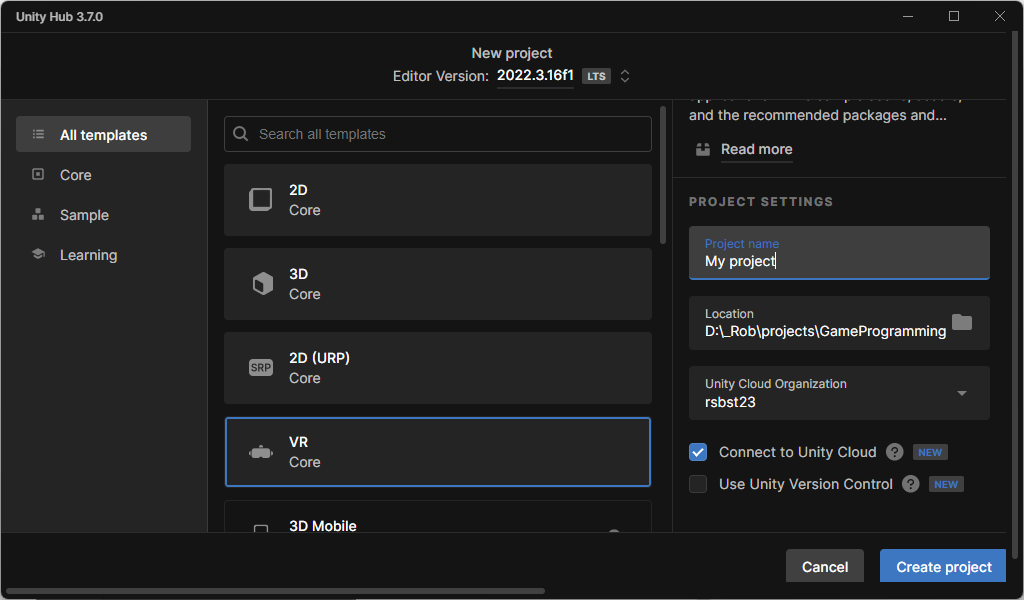Minimize the Unity Hub window
1024x600 pixels.
coord(908,16)
